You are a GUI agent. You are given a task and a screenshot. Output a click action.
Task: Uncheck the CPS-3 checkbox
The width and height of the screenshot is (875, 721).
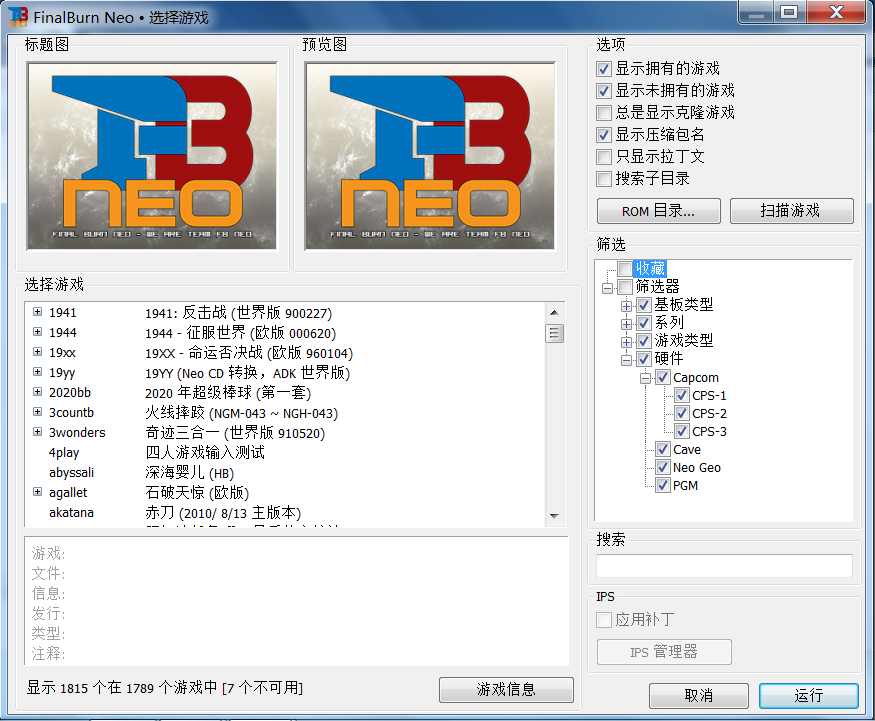click(681, 431)
